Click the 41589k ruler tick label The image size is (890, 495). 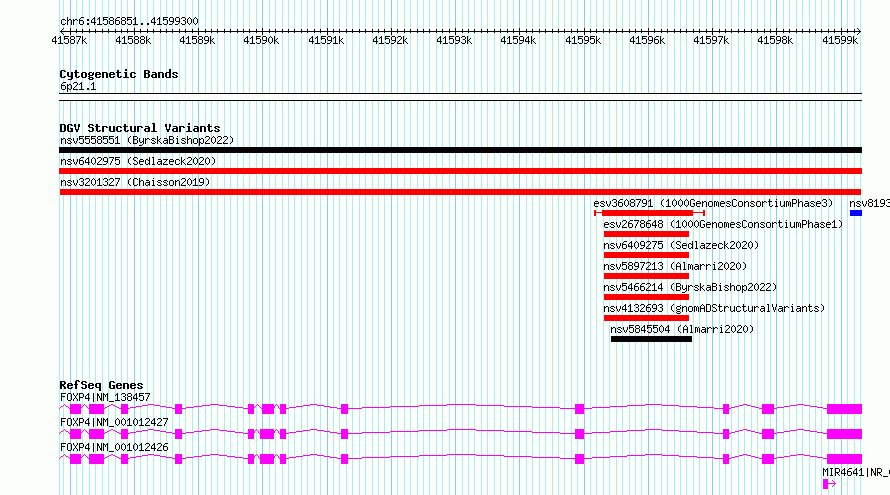pos(198,40)
